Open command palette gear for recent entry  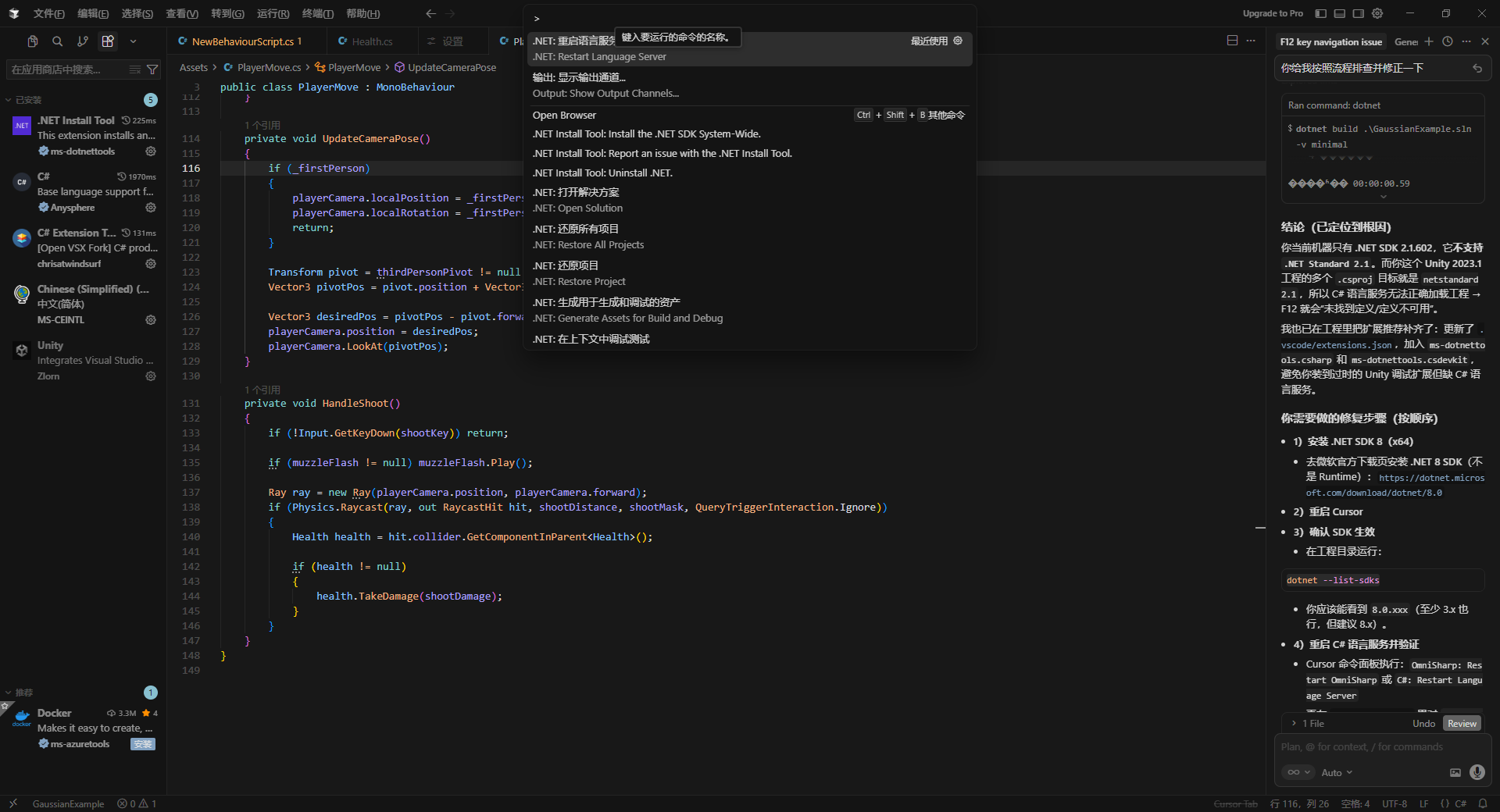[958, 41]
